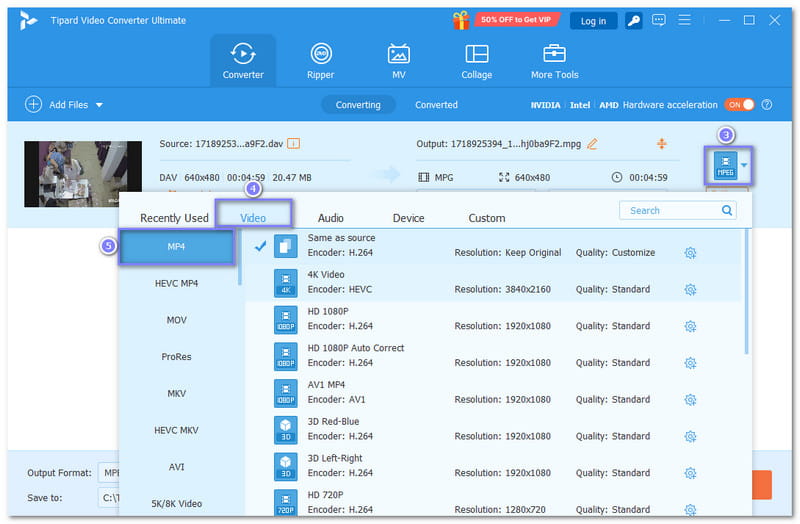
Task: Select MOV format category
Action: click(x=177, y=320)
